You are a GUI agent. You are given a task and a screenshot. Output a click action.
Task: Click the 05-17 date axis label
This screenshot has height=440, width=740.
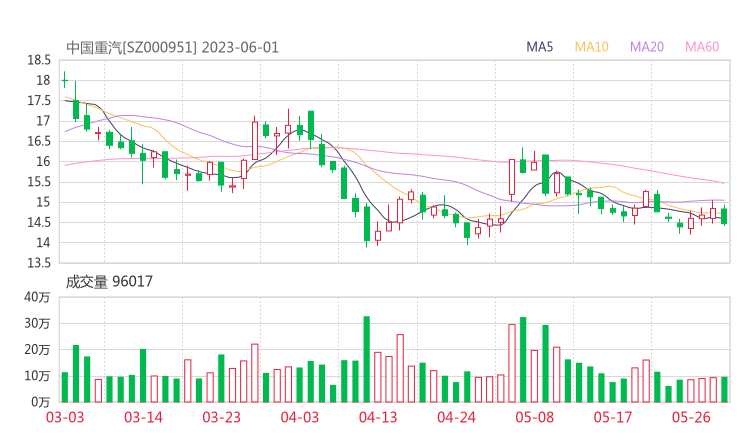(x=613, y=417)
